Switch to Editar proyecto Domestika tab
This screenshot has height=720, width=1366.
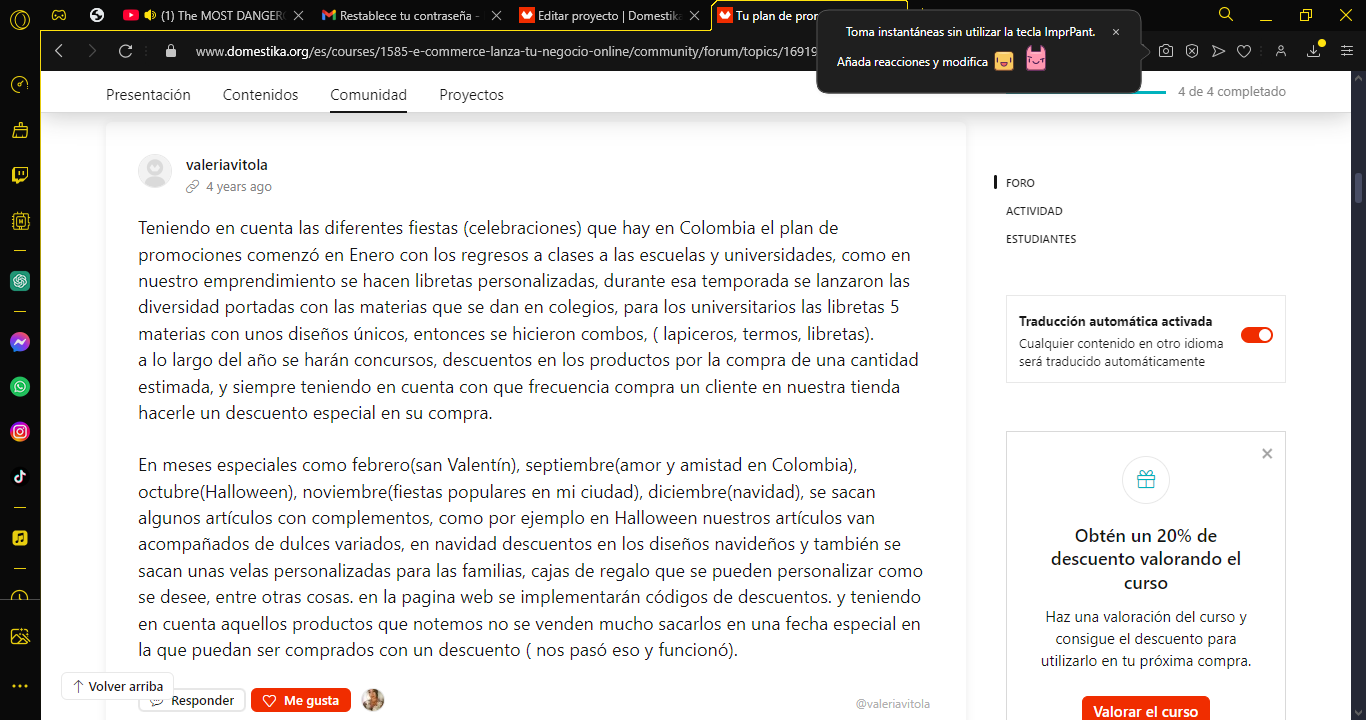(x=609, y=15)
